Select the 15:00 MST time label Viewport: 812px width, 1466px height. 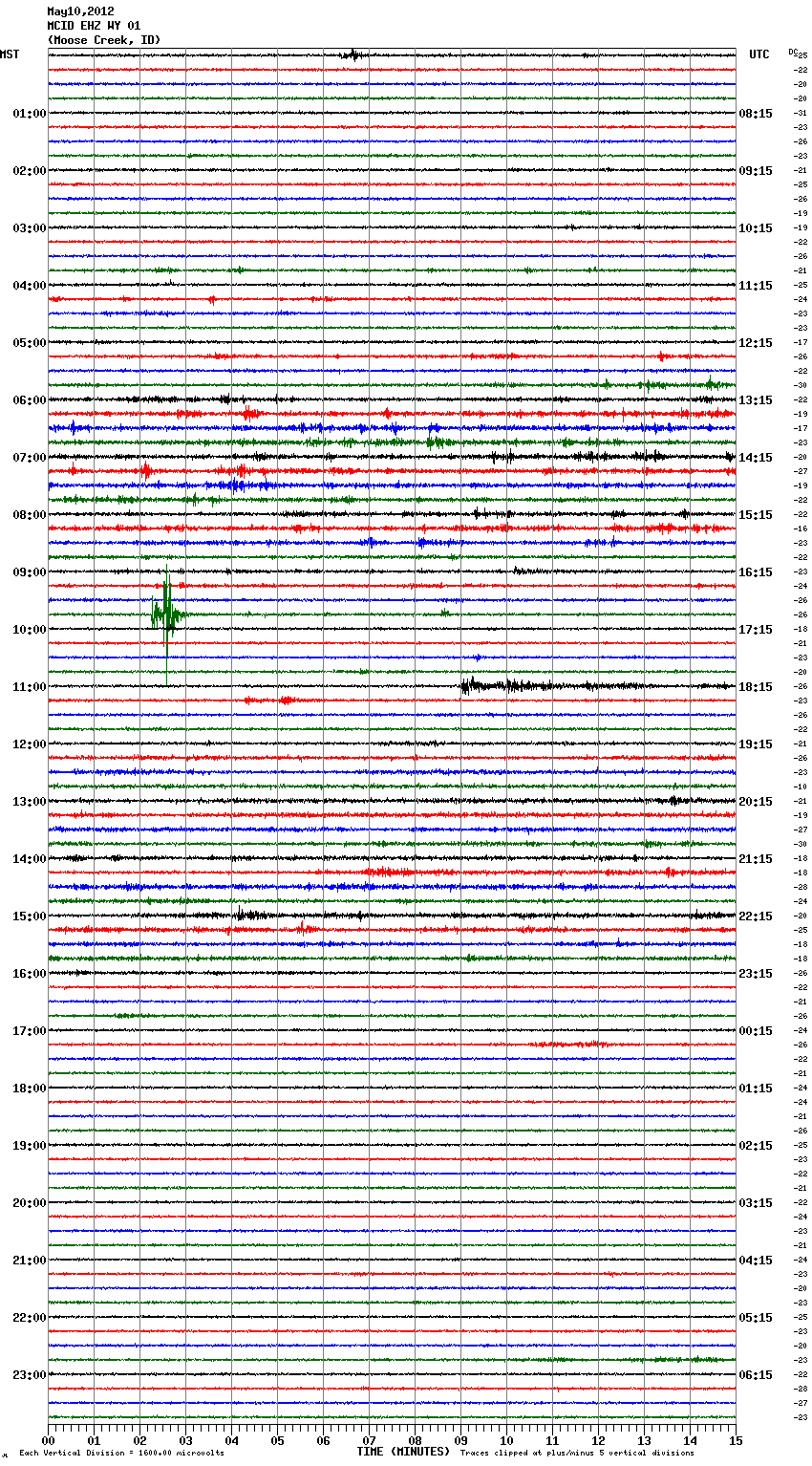click(30, 916)
